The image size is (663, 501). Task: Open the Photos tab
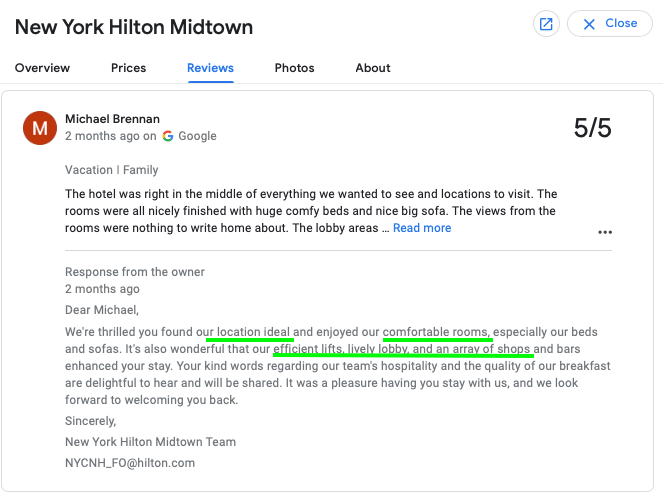coord(294,68)
